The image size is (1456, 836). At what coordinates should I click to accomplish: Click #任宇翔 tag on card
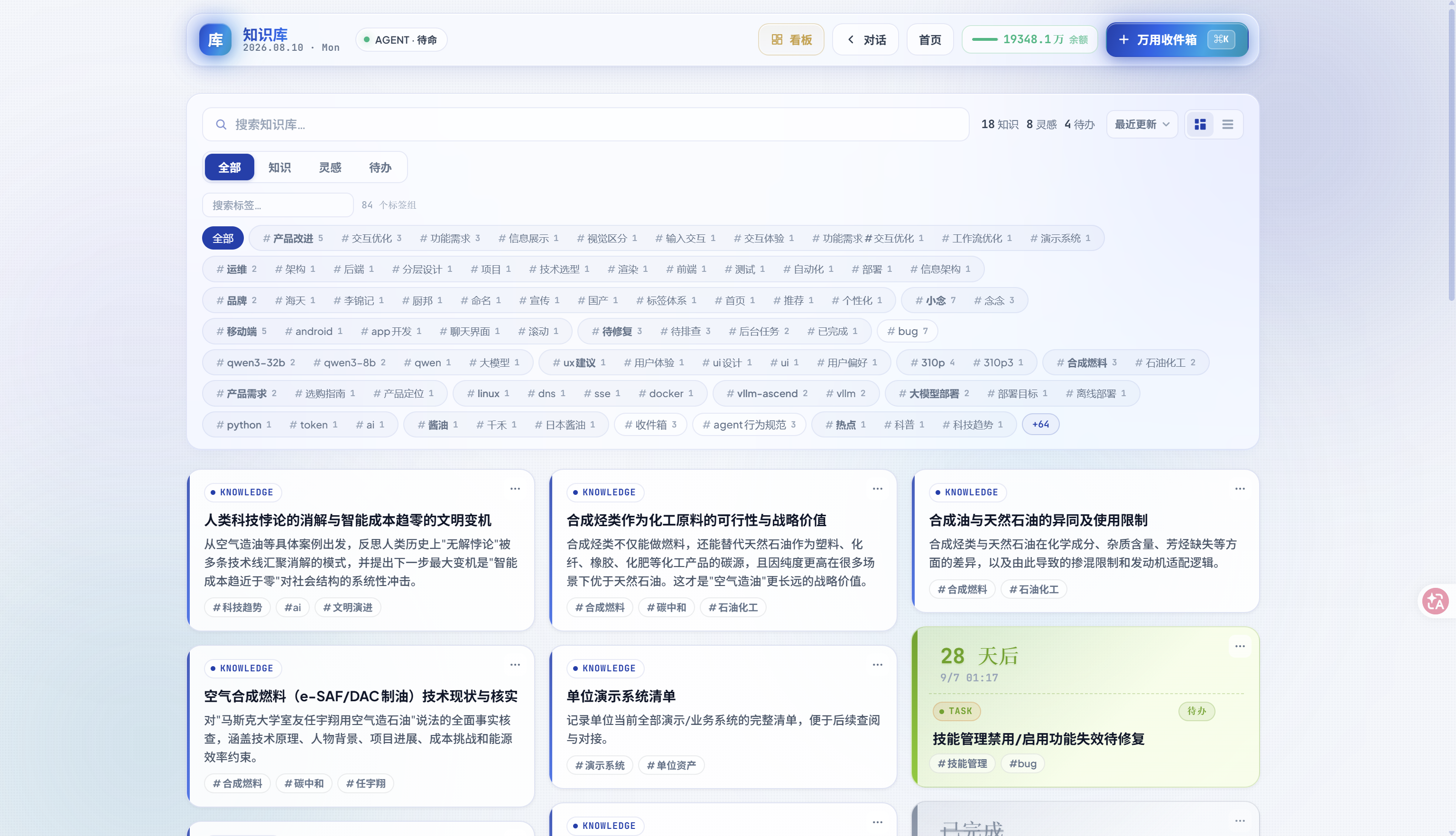coord(366,783)
